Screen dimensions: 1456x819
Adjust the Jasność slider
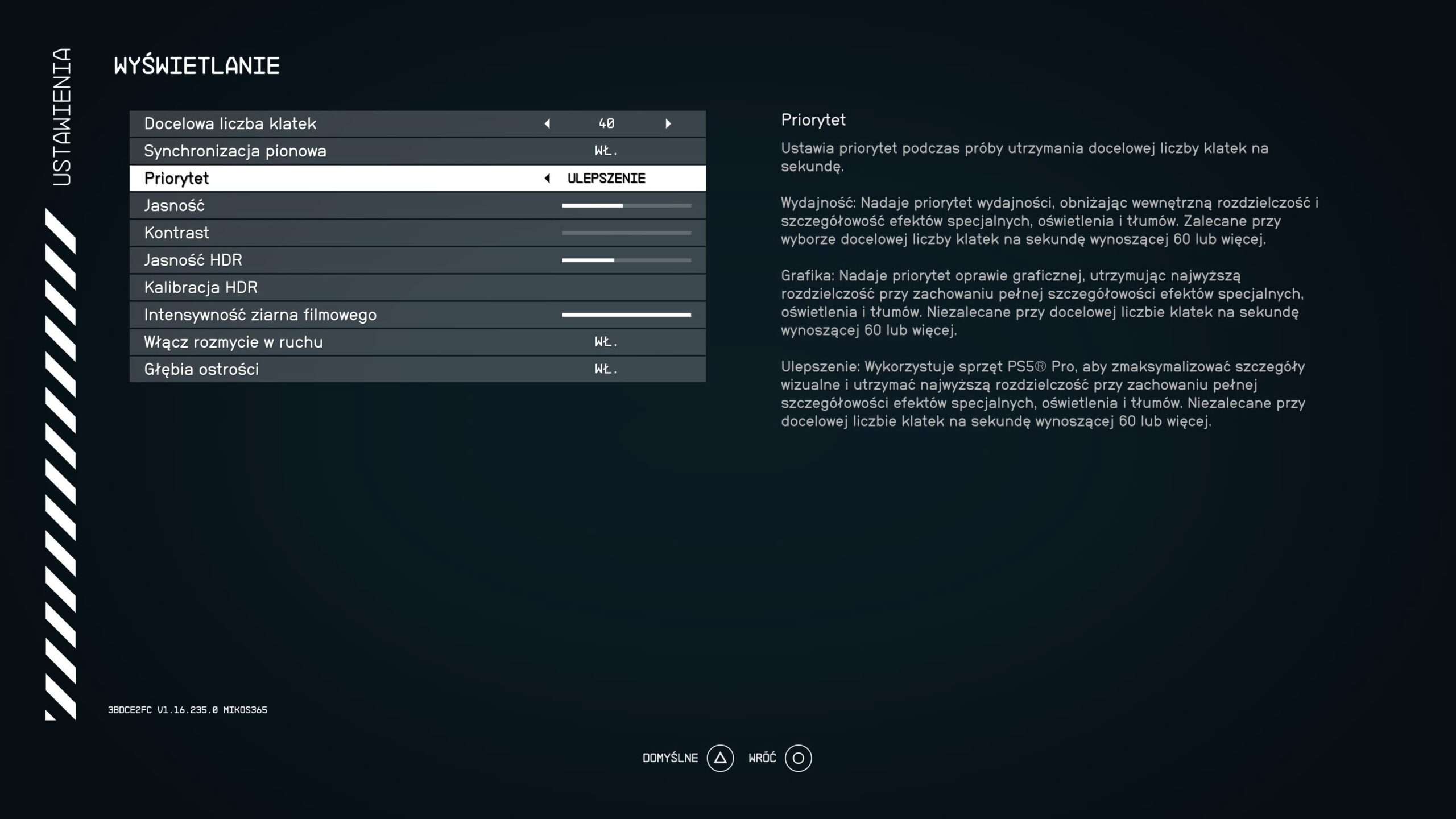626,205
